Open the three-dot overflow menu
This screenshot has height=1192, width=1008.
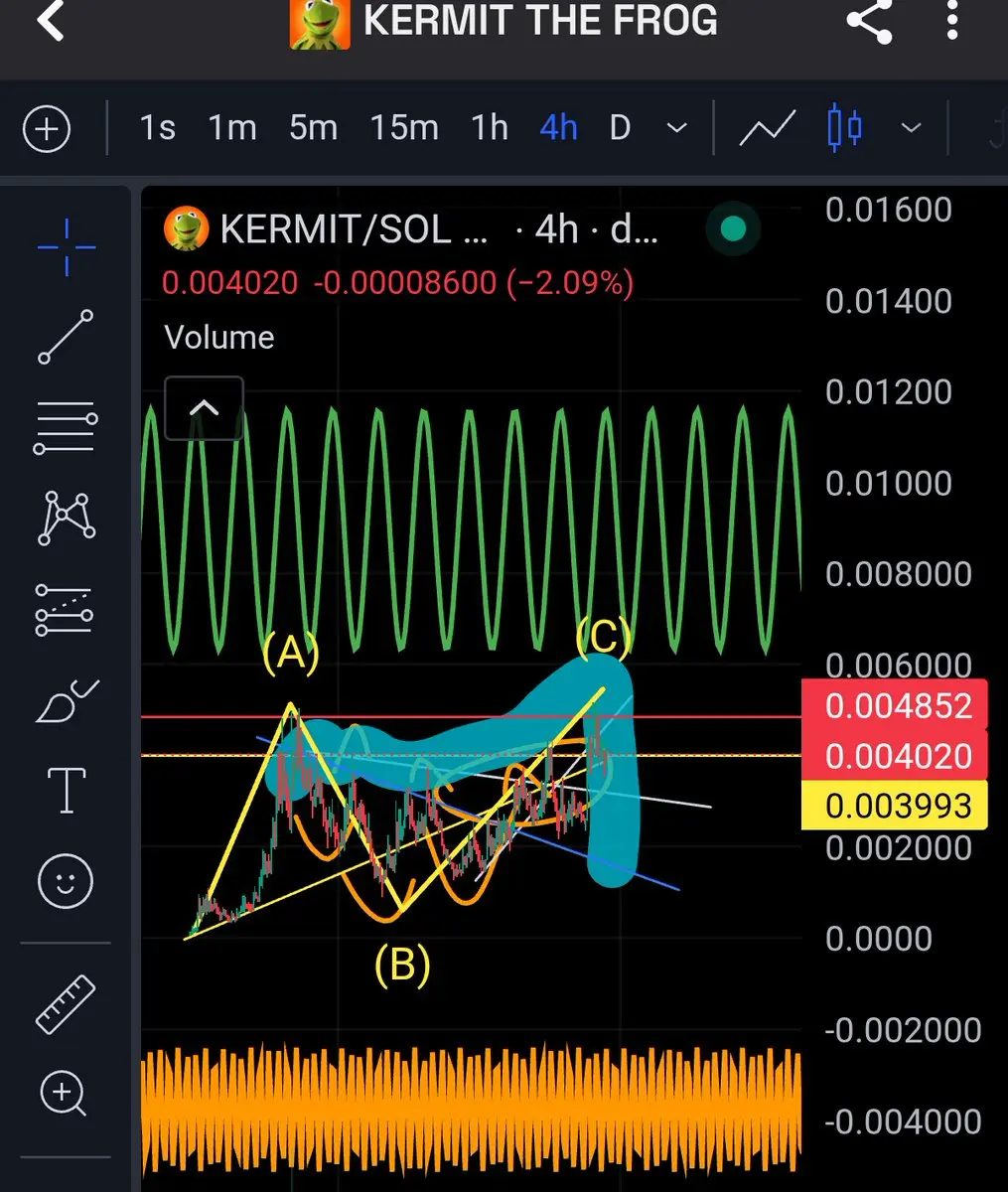pos(951,20)
